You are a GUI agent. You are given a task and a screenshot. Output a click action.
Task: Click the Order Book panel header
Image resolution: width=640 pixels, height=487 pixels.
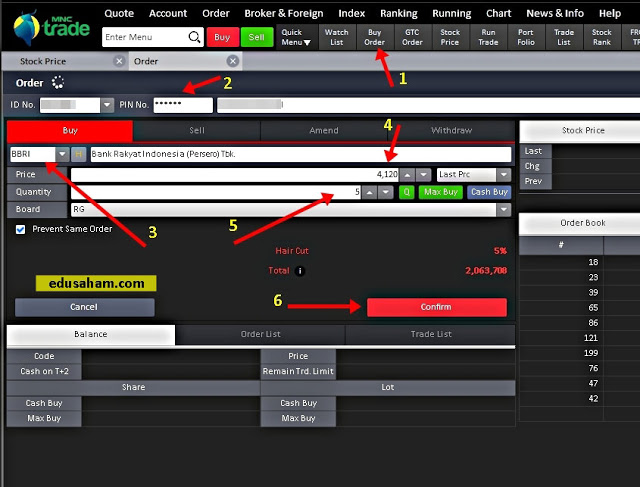coord(582,223)
